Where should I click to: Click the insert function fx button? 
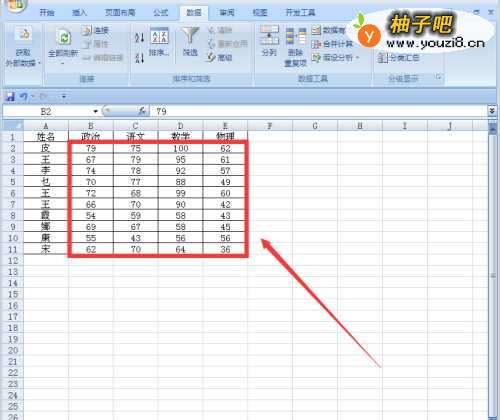pyautogui.click(x=142, y=111)
